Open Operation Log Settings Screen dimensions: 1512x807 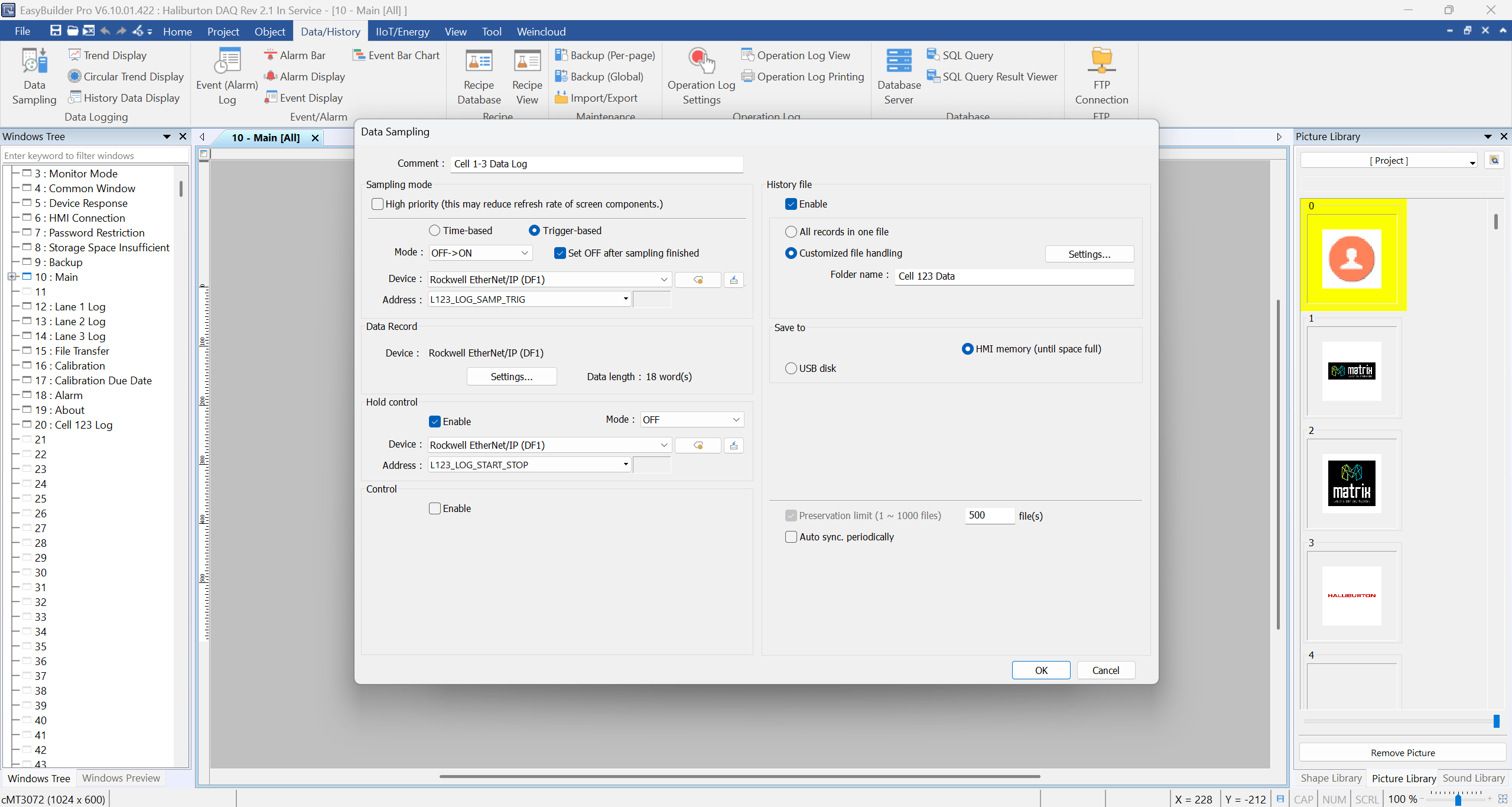(701, 77)
